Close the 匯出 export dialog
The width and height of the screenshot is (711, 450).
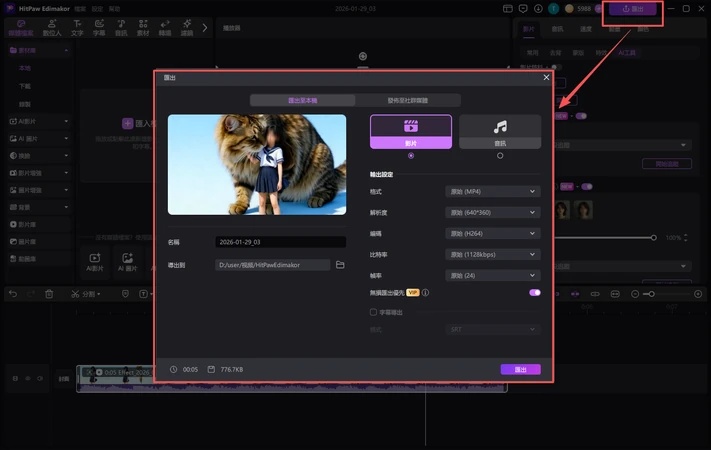546,77
